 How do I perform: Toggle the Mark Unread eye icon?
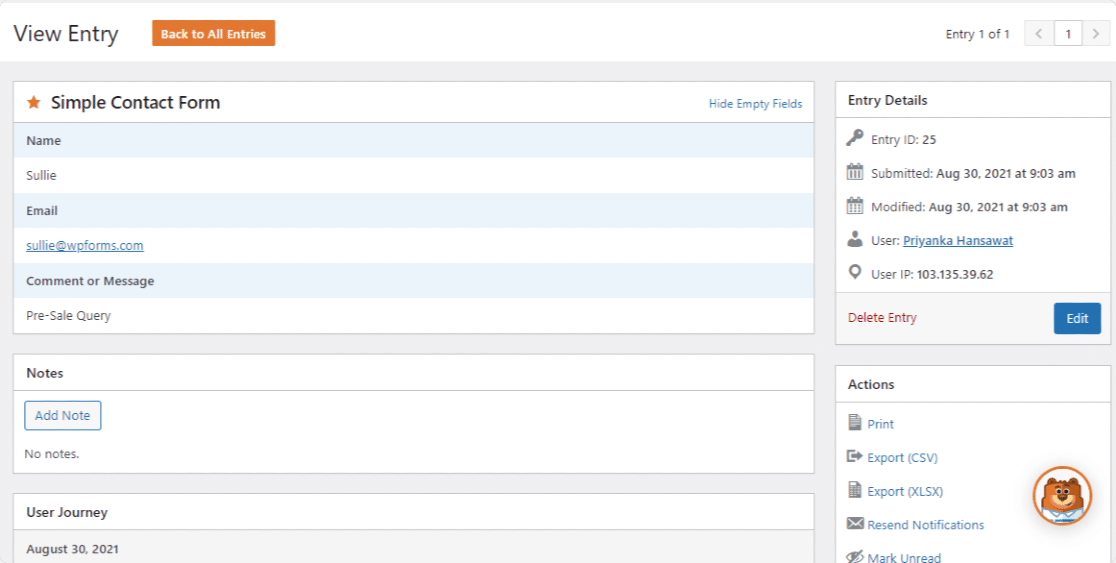[855, 557]
